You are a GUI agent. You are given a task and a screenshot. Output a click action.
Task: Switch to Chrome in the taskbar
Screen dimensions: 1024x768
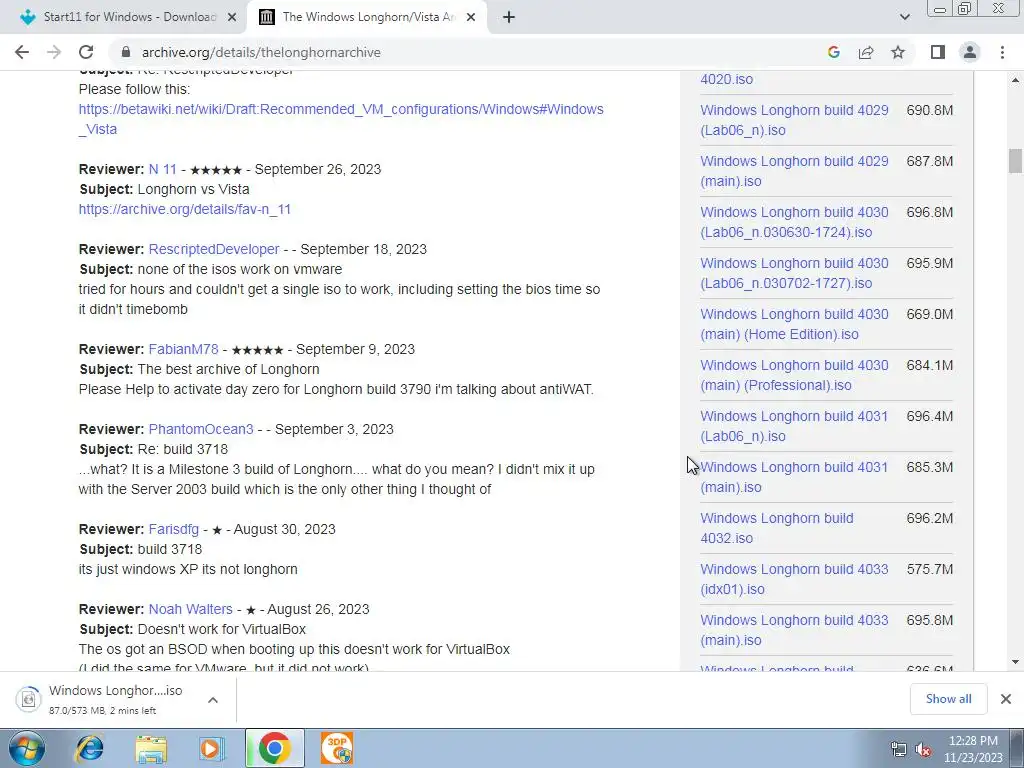(x=274, y=748)
